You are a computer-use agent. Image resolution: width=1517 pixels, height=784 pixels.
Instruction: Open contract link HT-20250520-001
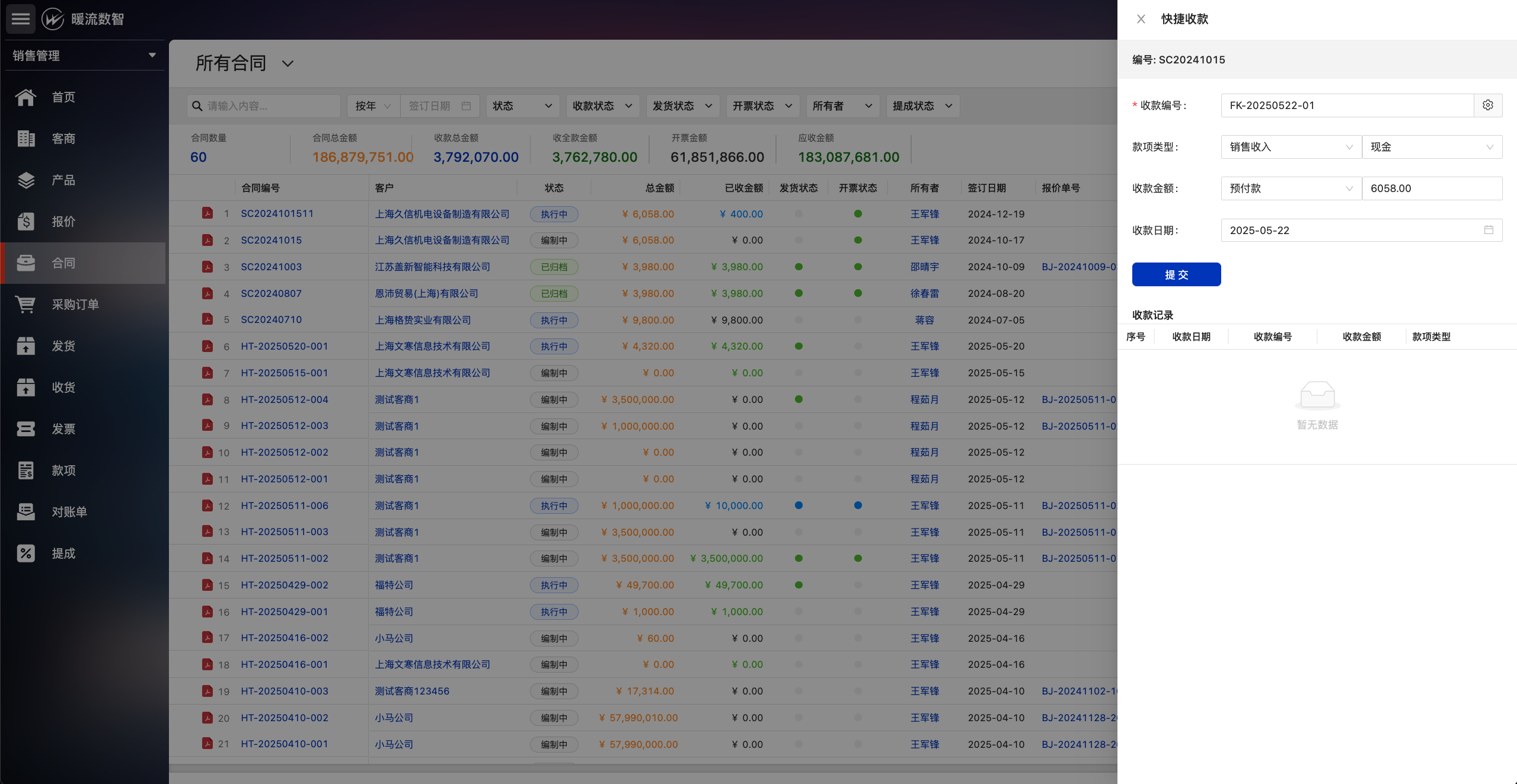pos(284,346)
